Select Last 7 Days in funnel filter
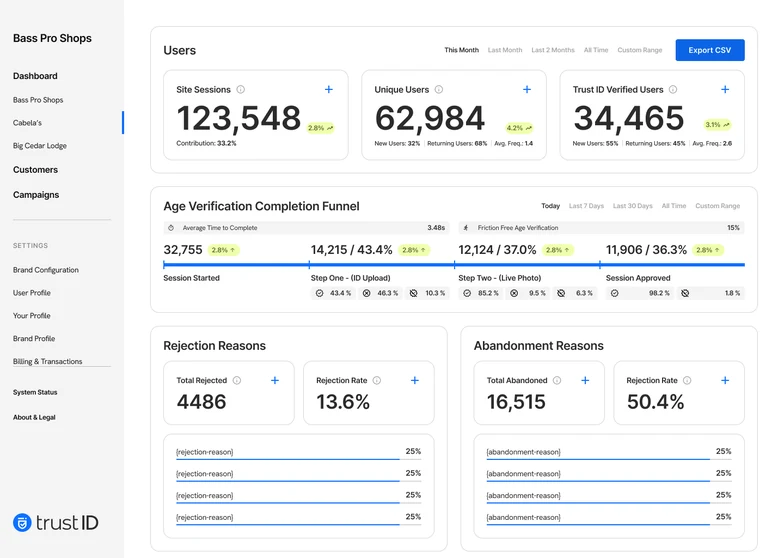The width and height of the screenshot is (784, 558). click(x=586, y=206)
